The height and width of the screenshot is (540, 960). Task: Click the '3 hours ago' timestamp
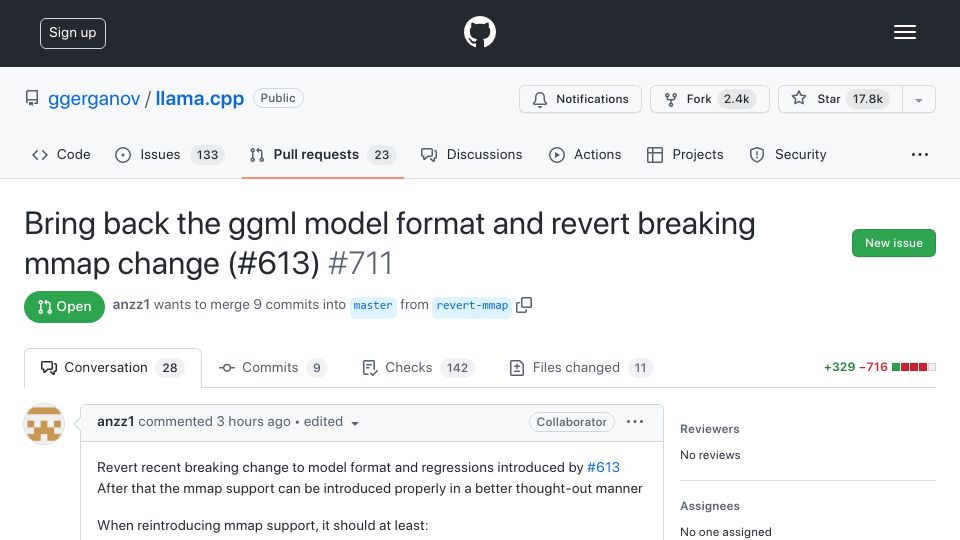tap(253, 422)
